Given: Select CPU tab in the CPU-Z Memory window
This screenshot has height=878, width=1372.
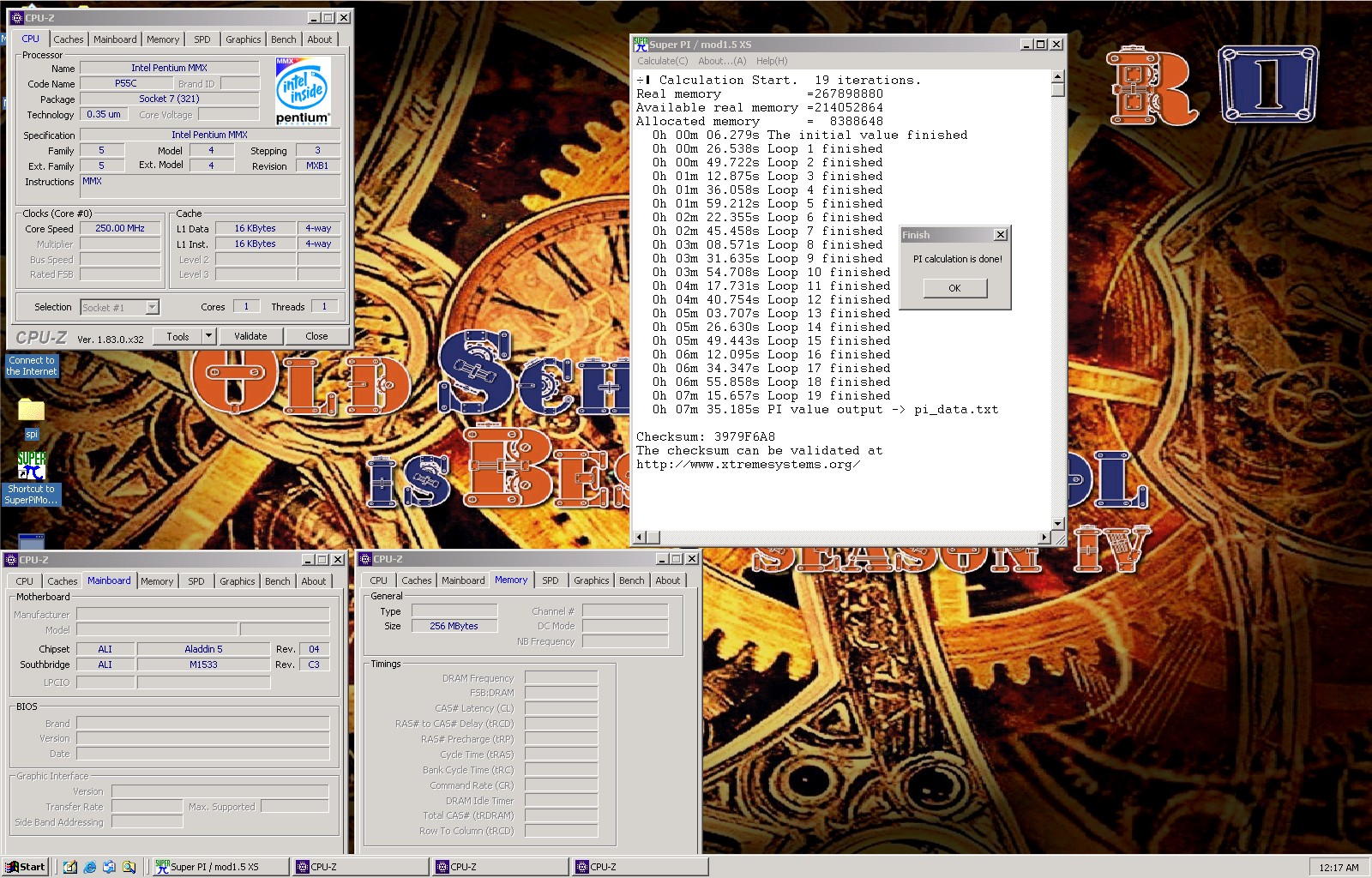Looking at the screenshot, I should [x=379, y=580].
